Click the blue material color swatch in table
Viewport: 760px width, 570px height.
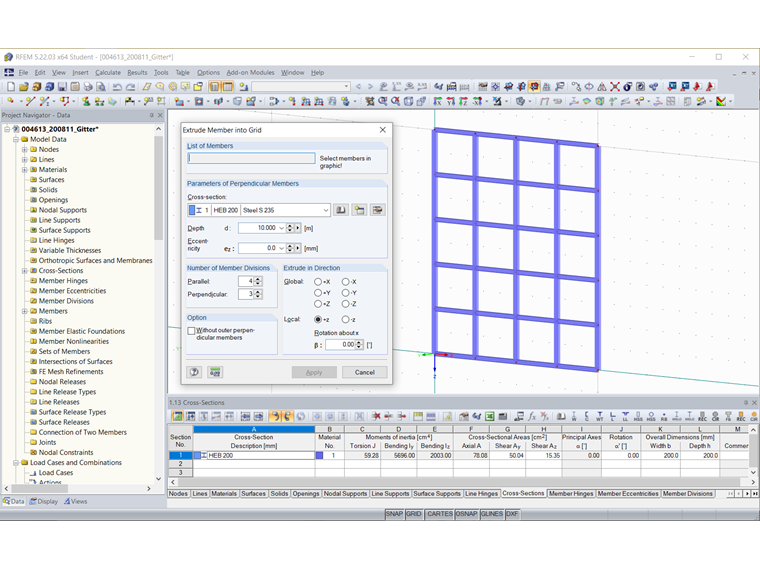(320, 455)
